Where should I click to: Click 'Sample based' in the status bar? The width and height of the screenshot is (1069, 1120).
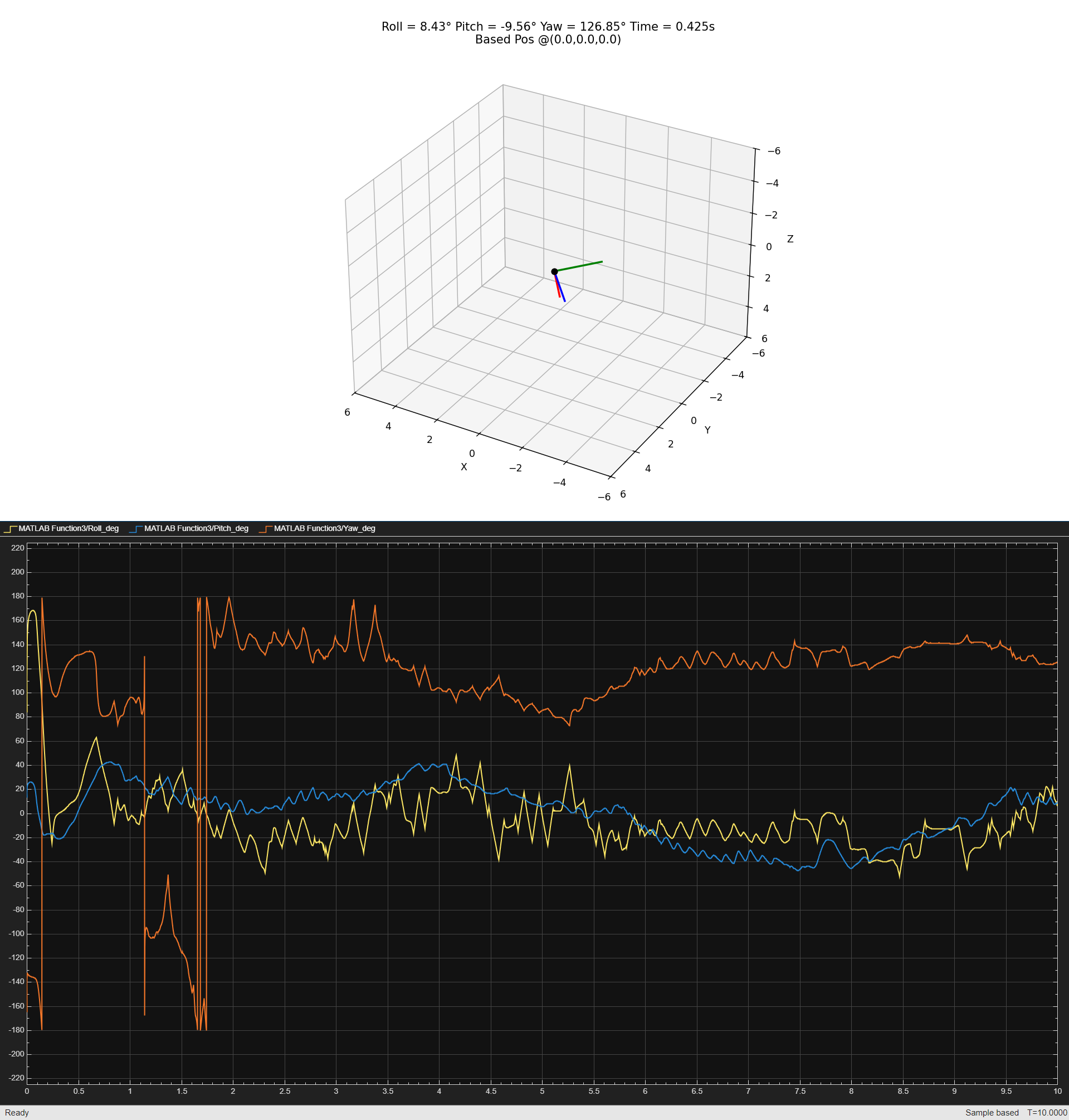[992, 1113]
